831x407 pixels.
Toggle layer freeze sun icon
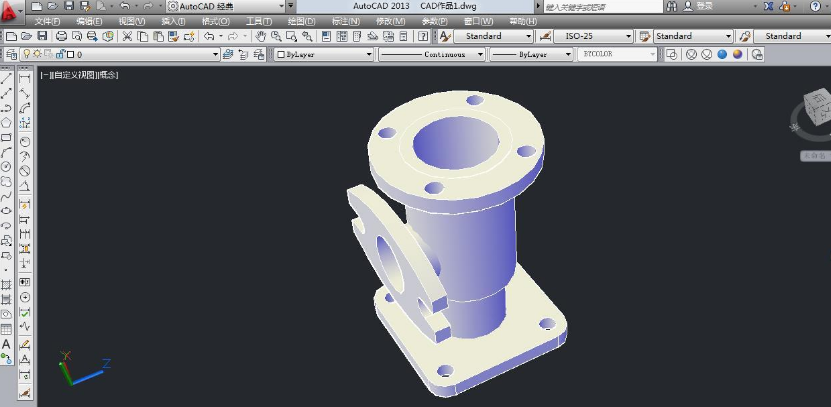37,54
